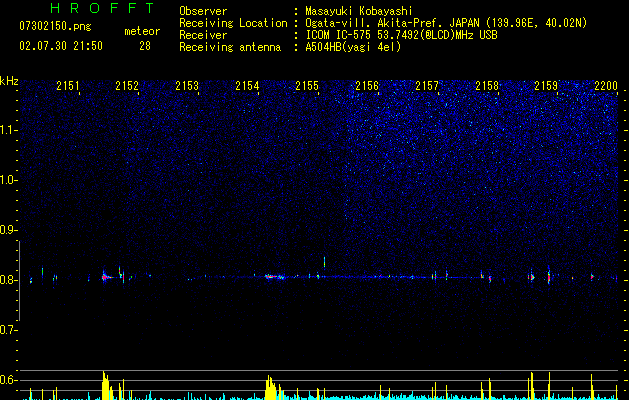Click the 2155 time marker
Viewport: 629px width, 400px height.
(x=307, y=86)
